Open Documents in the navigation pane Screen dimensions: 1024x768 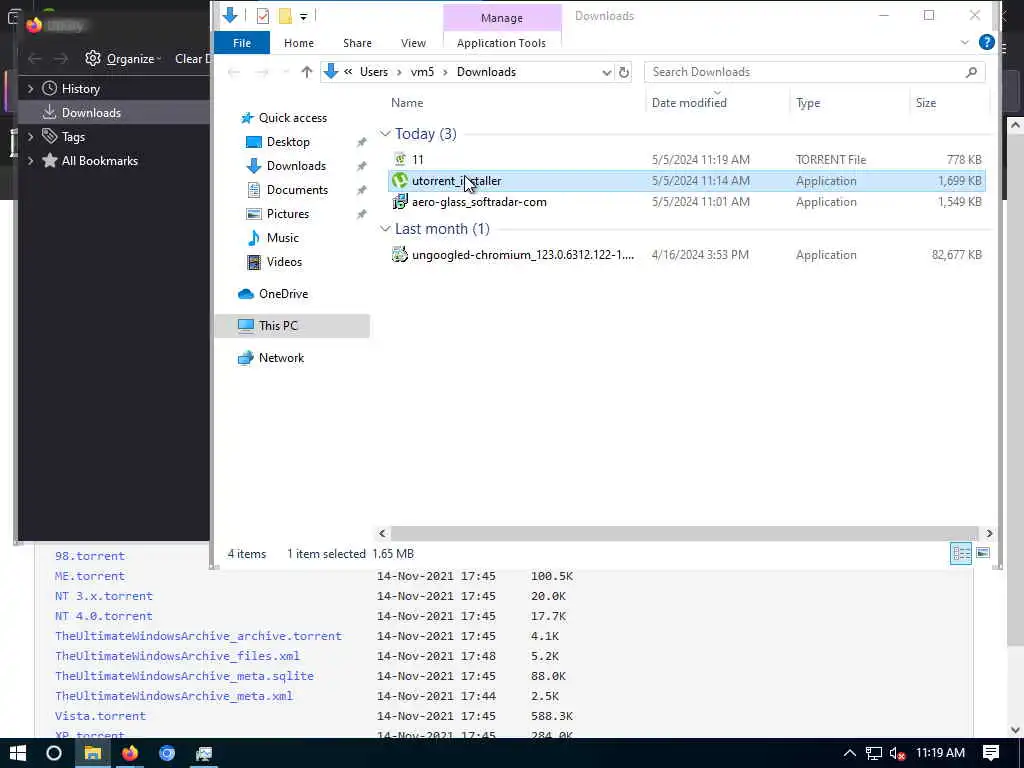[x=297, y=190]
